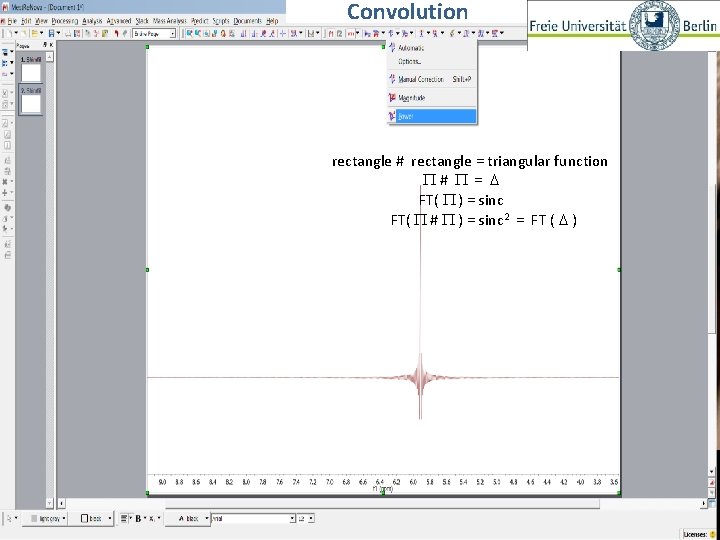Click the Phase Correction toolbar icon

[390, 33]
